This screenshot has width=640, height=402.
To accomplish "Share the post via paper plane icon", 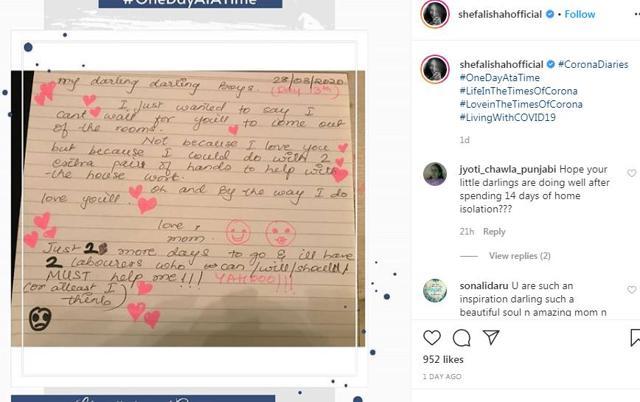I will pos(491,337).
